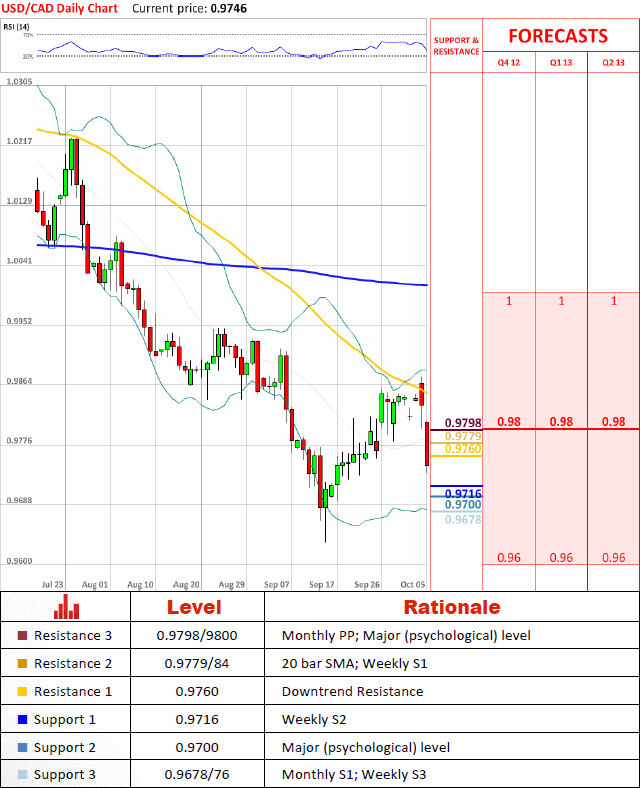Click the FORECASTS heading
Screen dimensions: 640x788
click(557, 36)
